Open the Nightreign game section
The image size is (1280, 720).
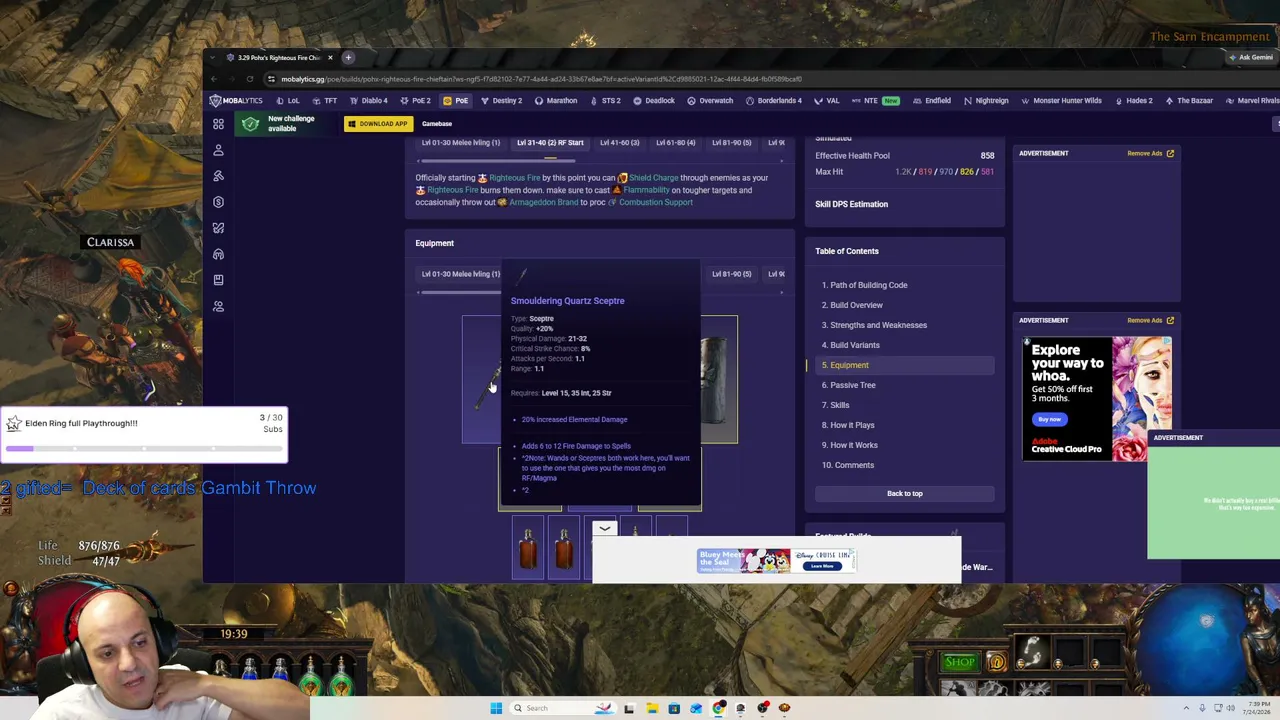(x=986, y=100)
